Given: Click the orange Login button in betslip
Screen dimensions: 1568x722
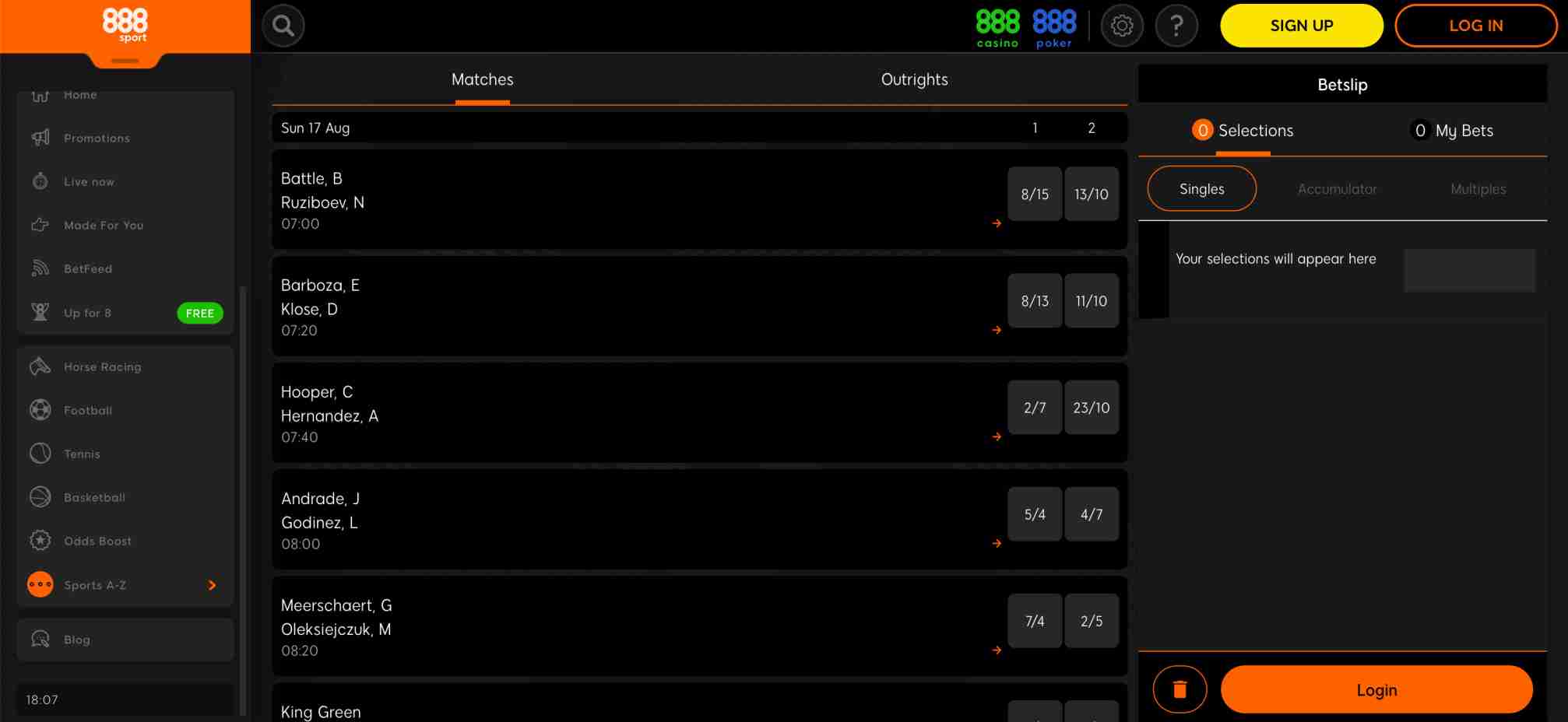Looking at the screenshot, I should (x=1376, y=689).
